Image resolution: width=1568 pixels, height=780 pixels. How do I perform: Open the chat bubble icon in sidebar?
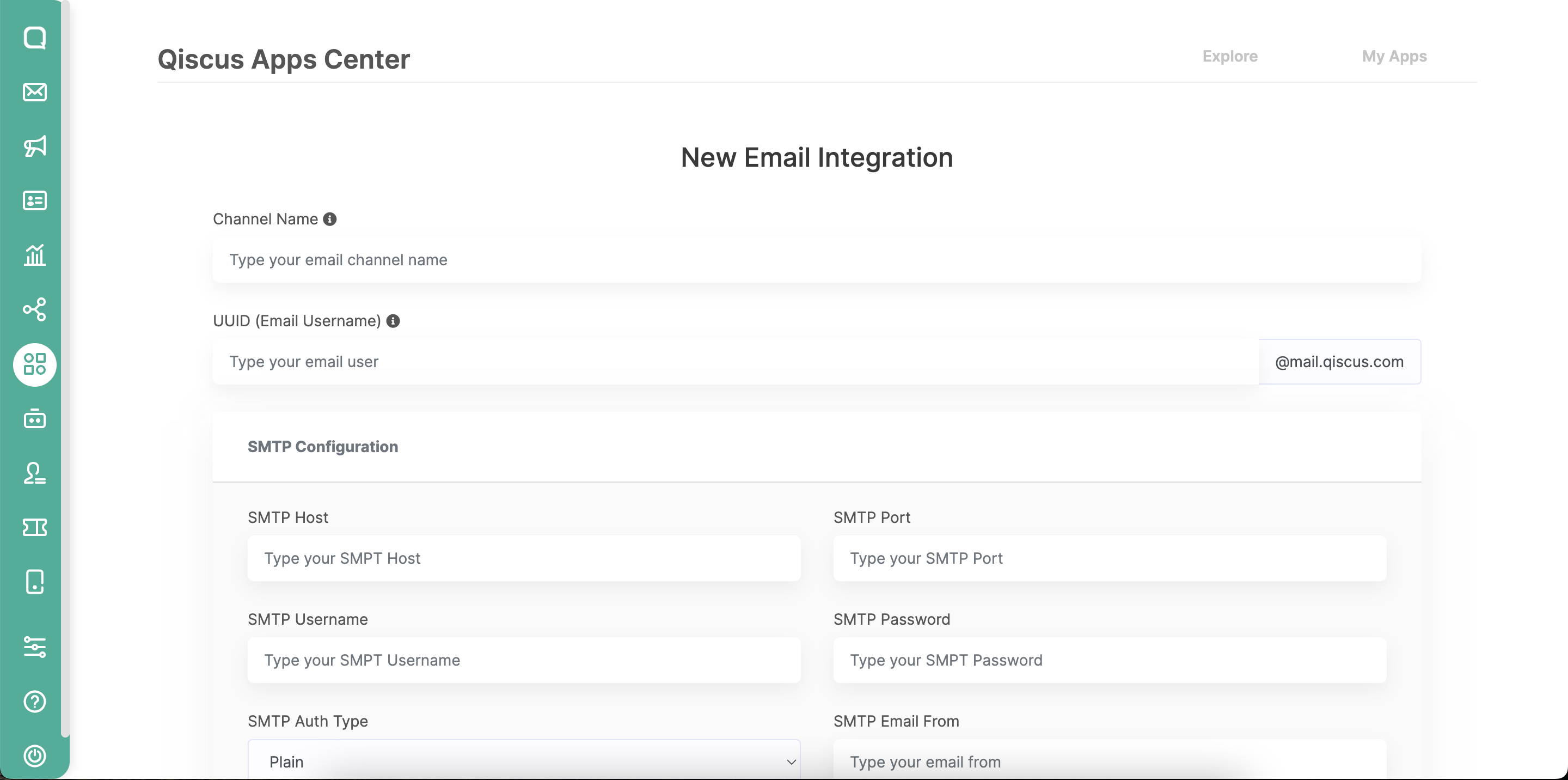tap(35, 38)
